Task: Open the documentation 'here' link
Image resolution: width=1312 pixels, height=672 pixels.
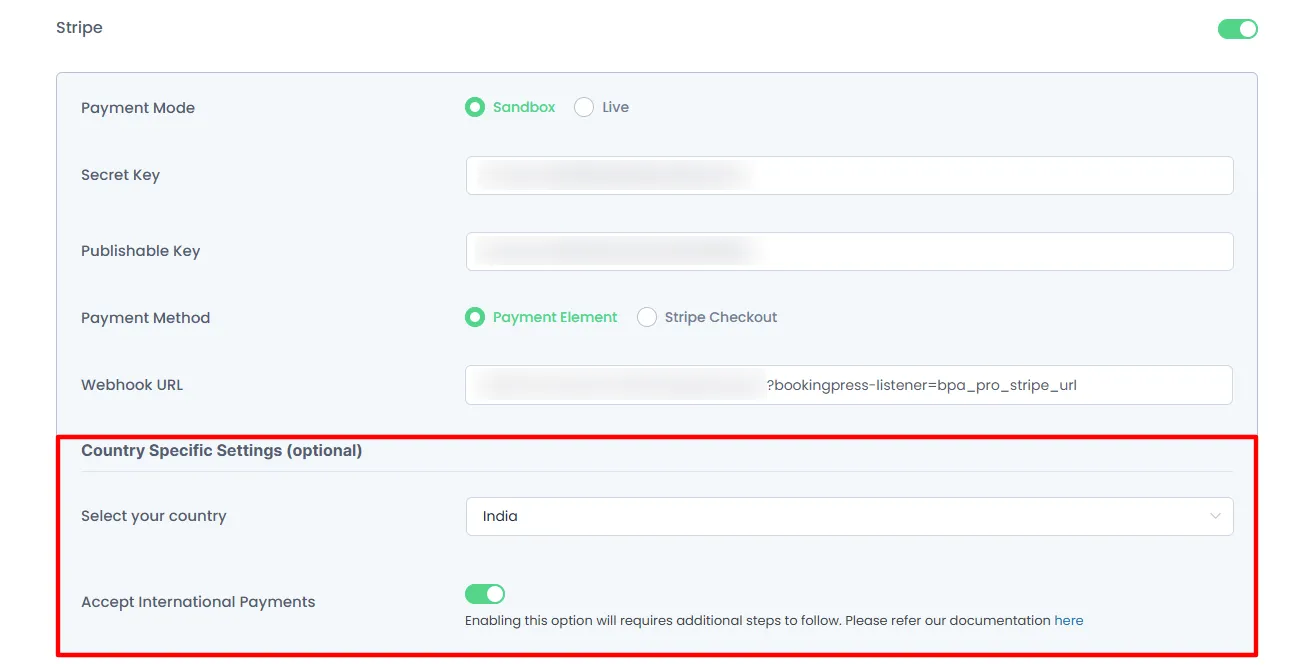Action: (1069, 621)
